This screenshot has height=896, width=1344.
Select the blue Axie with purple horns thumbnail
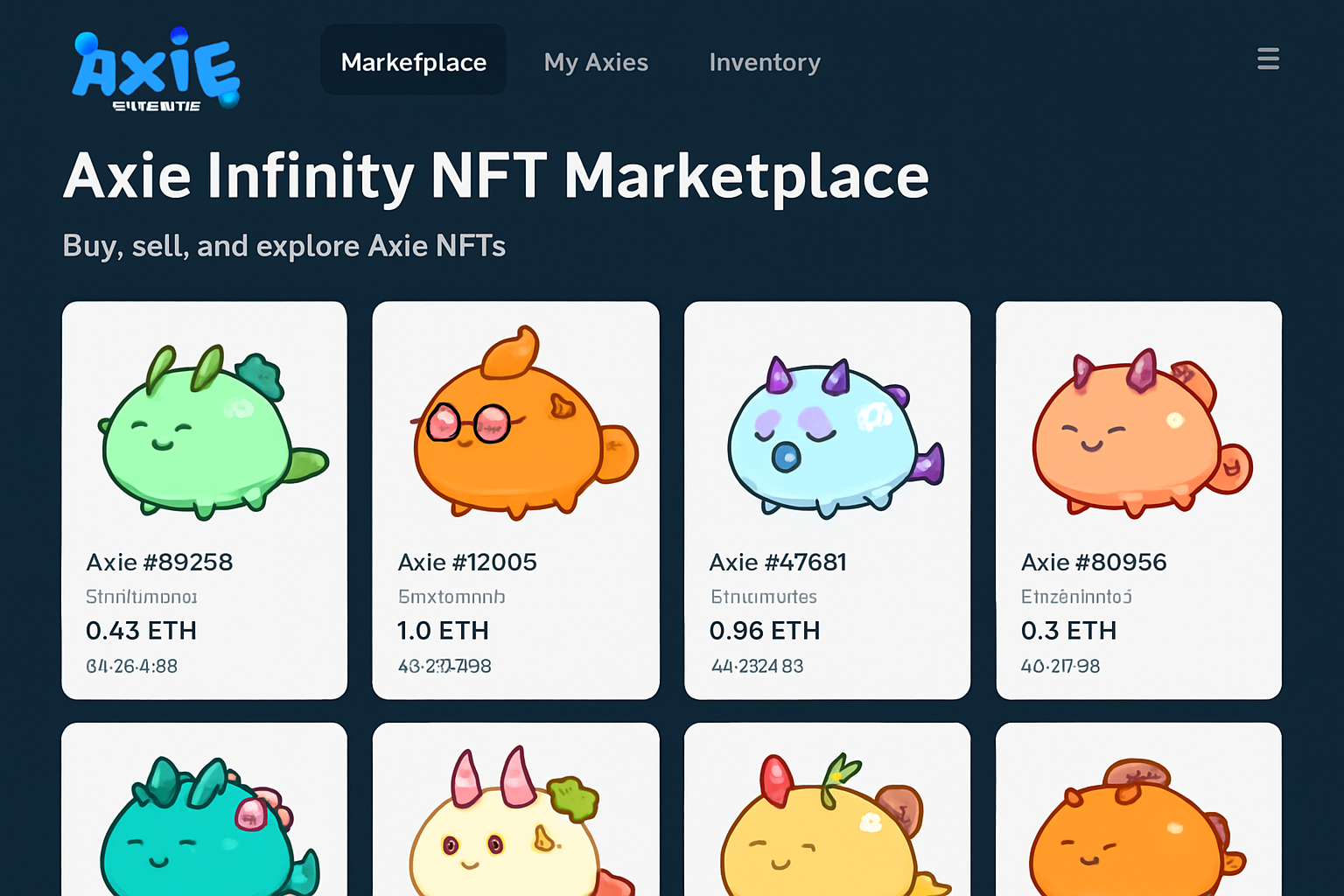(827, 429)
